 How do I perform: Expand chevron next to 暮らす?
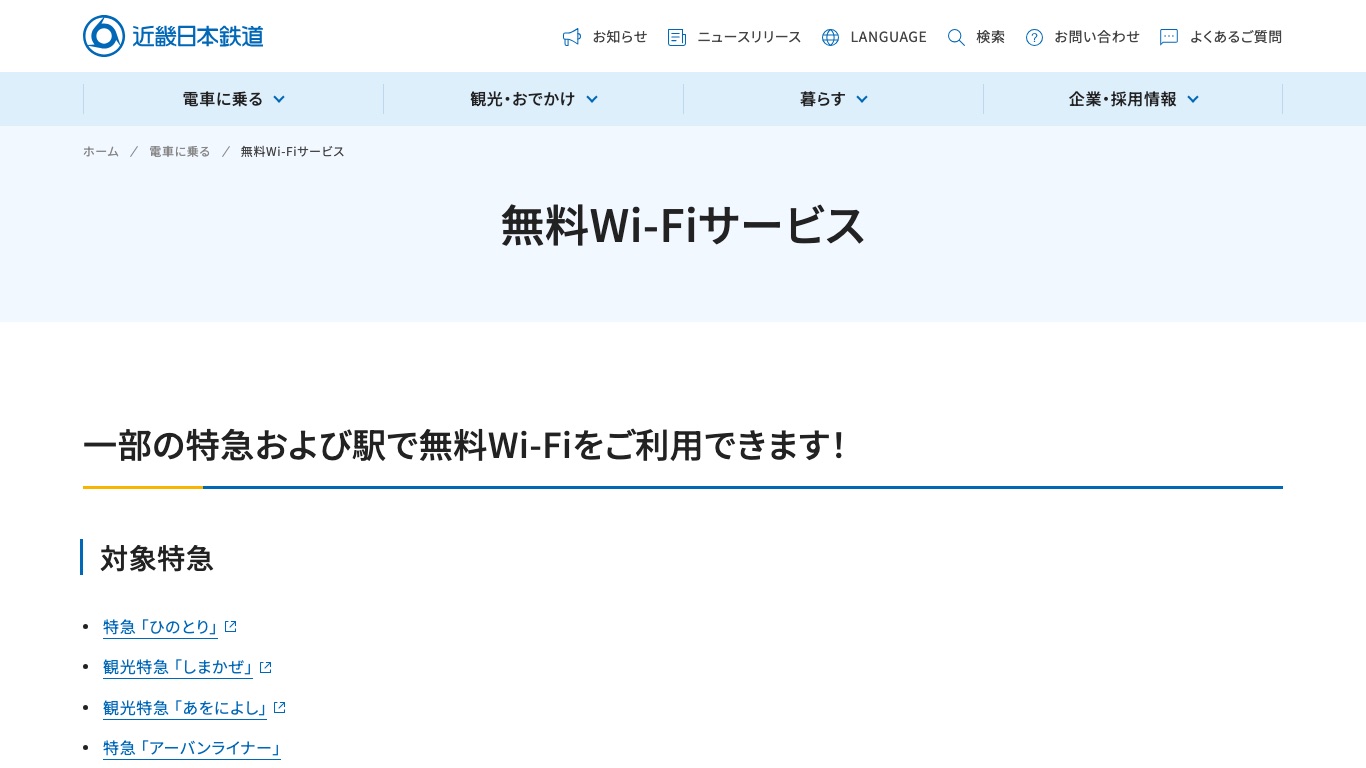862,99
